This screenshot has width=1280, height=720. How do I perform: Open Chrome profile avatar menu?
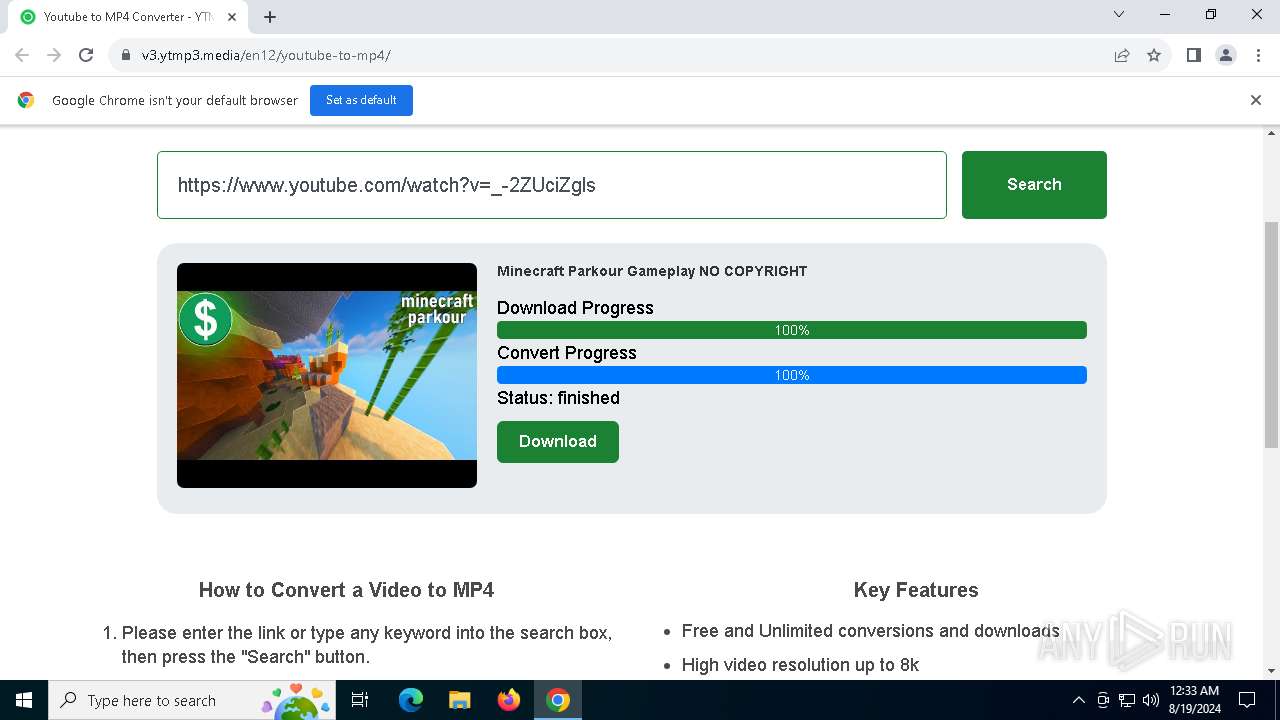(x=1226, y=55)
